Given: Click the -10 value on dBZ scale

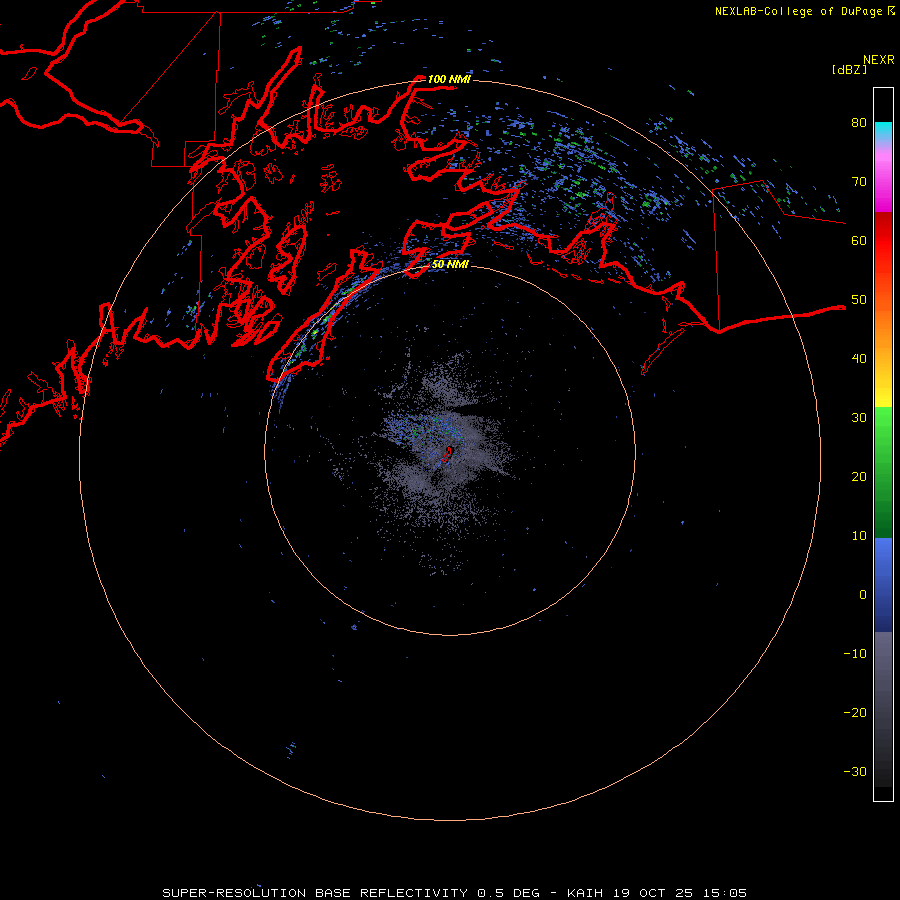Looking at the screenshot, I should [x=855, y=654].
